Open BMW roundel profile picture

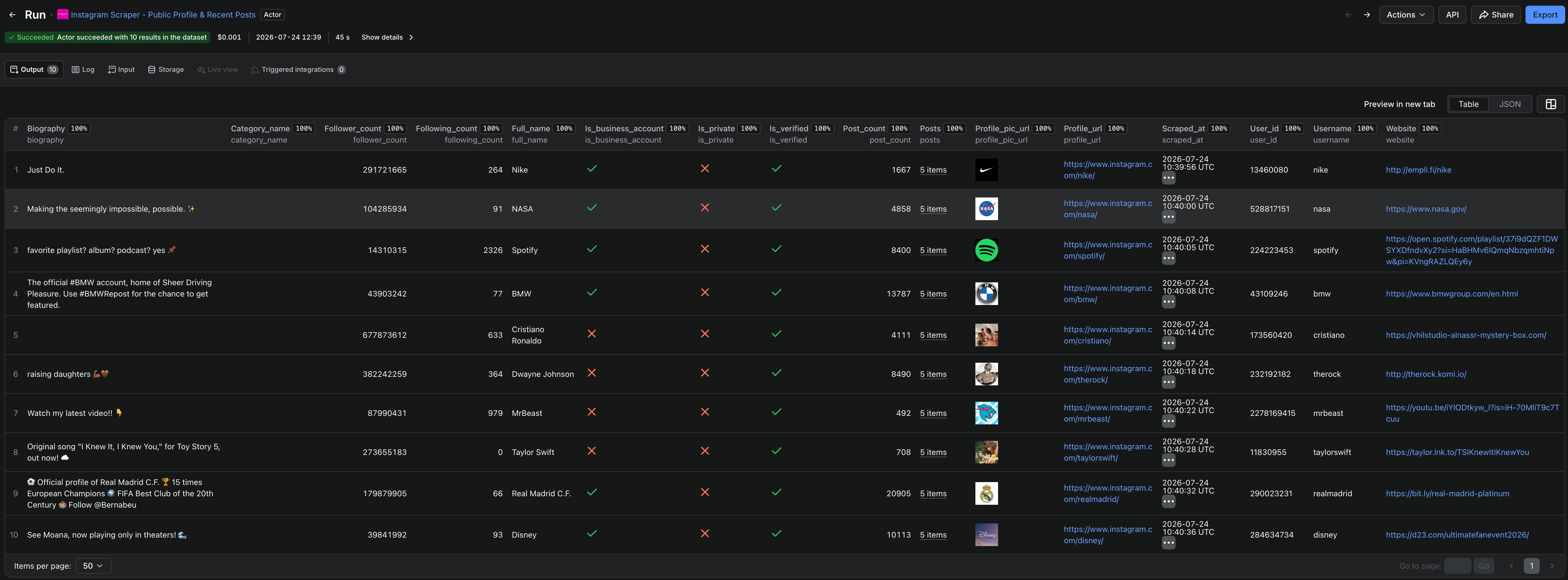pos(986,294)
